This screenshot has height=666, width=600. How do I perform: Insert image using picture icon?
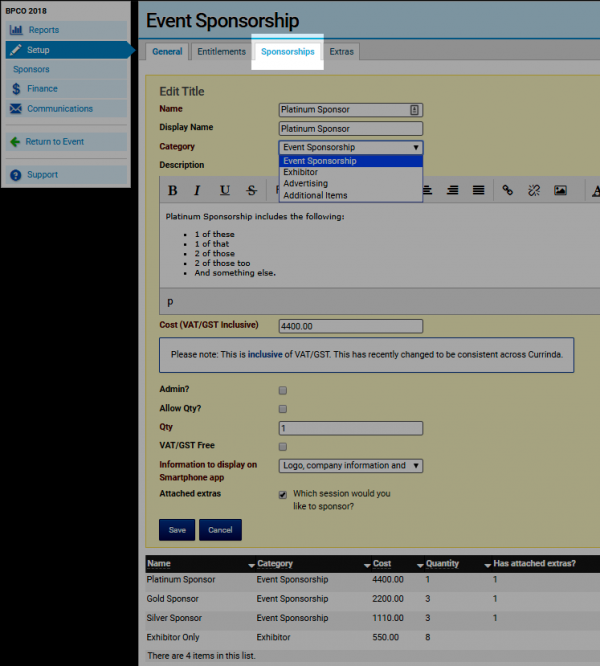[x=560, y=190]
